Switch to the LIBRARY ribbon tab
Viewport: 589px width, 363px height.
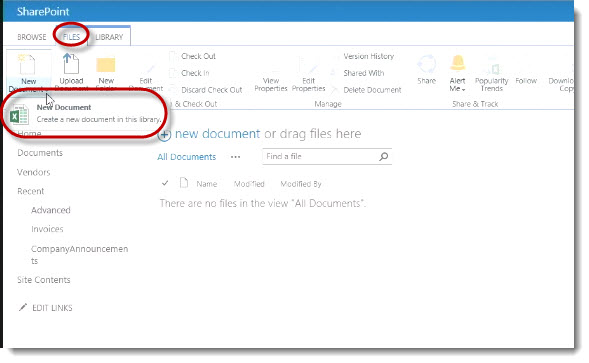[x=109, y=37]
